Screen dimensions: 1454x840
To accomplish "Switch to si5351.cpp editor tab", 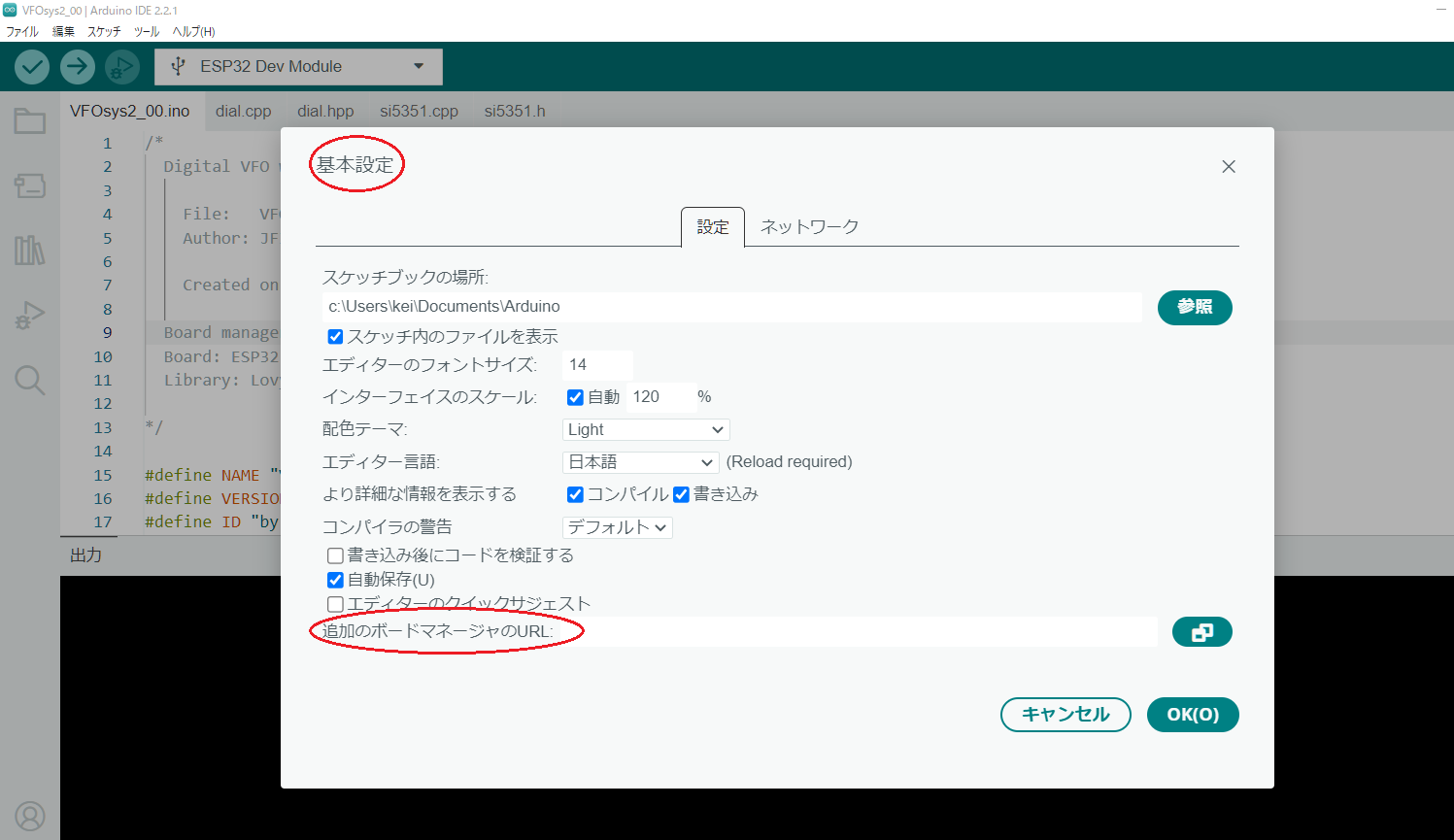I will [419, 111].
